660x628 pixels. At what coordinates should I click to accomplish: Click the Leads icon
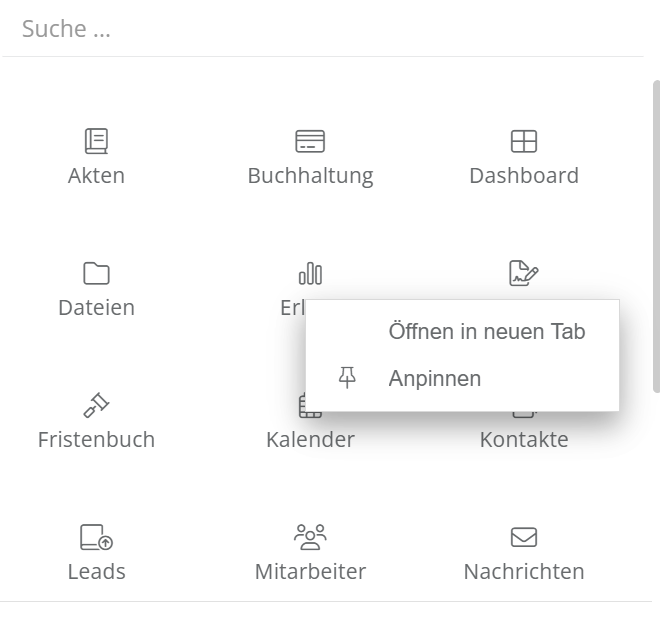96,537
